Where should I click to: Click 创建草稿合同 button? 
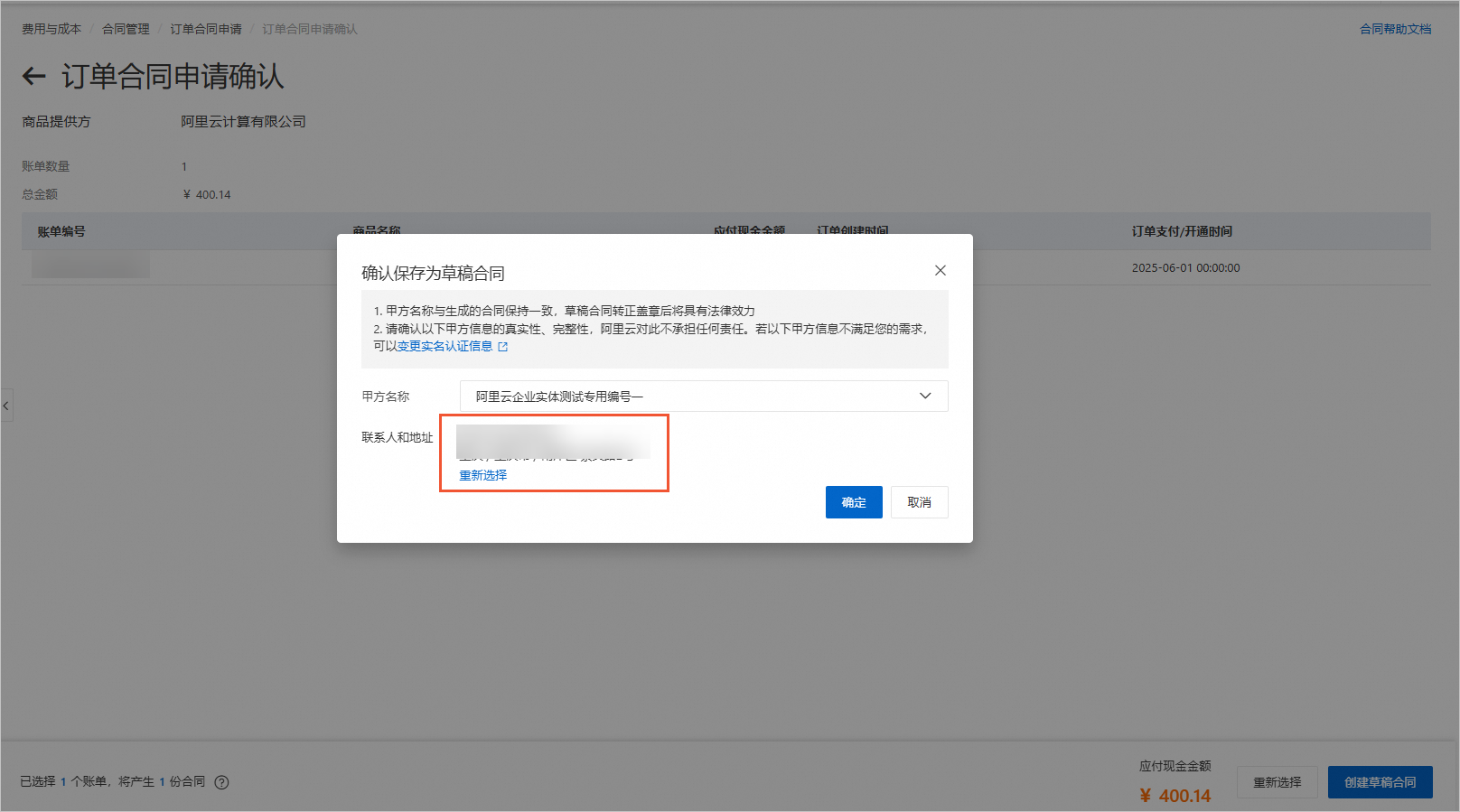(1380, 782)
